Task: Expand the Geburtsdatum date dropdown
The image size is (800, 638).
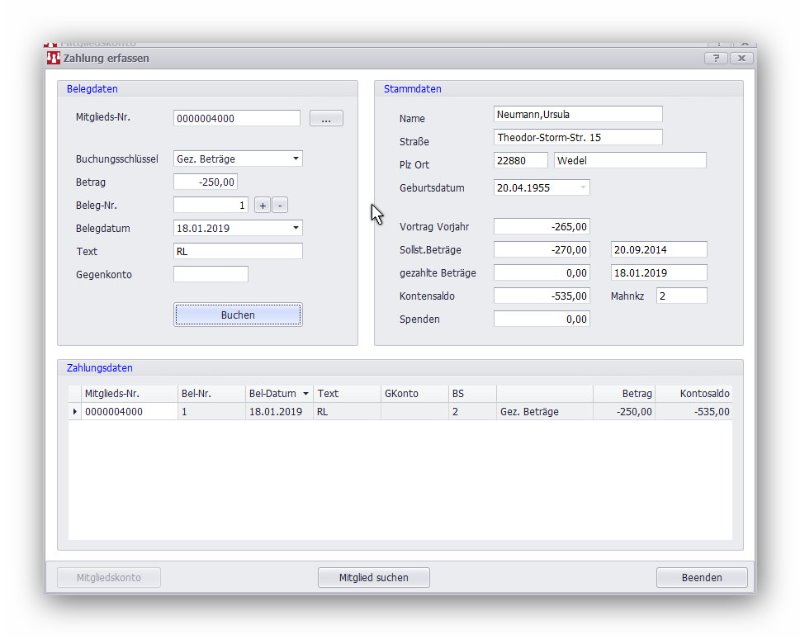Action: click(583, 187)
